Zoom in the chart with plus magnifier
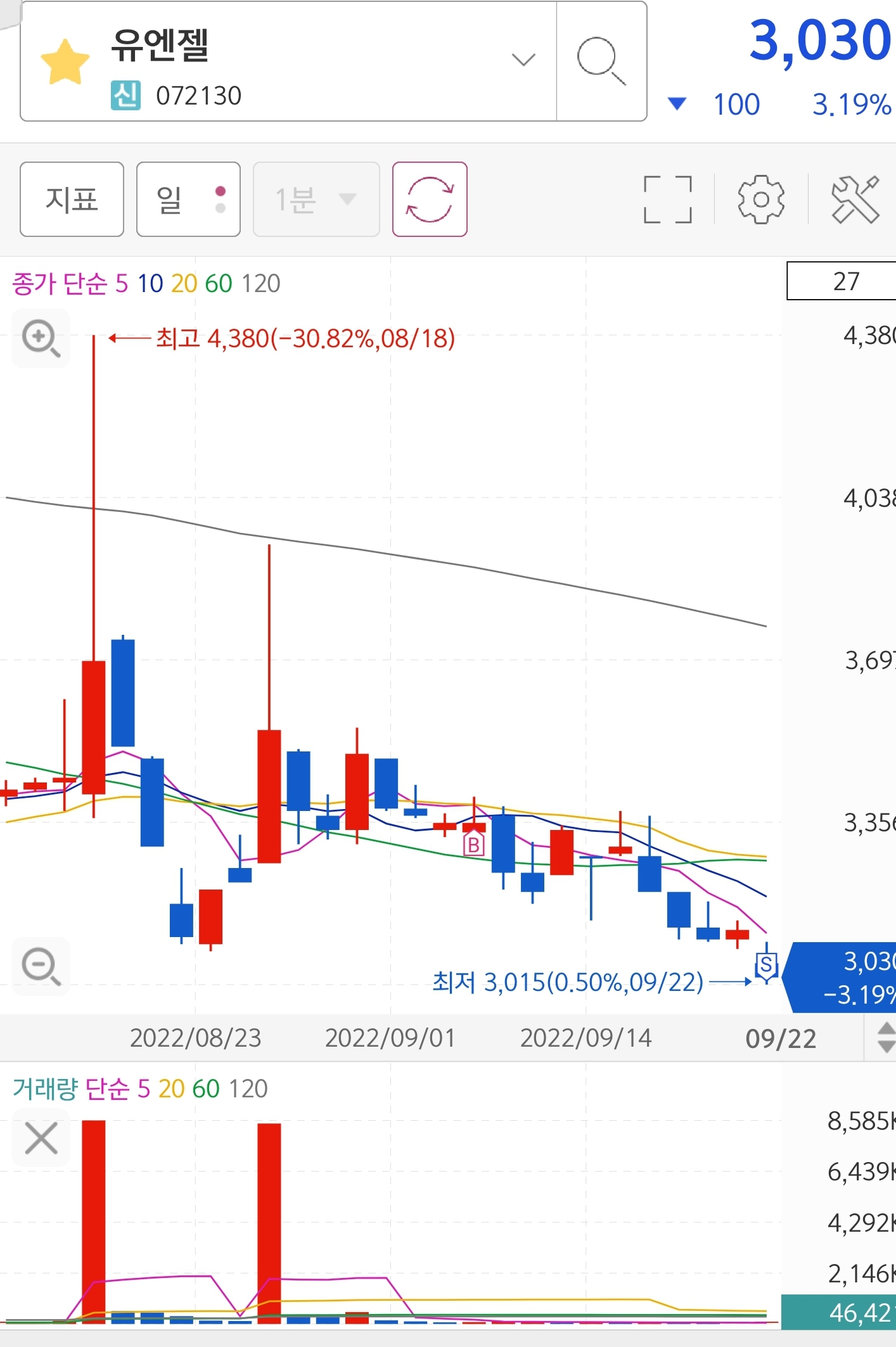The height and width of the screenshot is (1347, 896). point(41,338)
